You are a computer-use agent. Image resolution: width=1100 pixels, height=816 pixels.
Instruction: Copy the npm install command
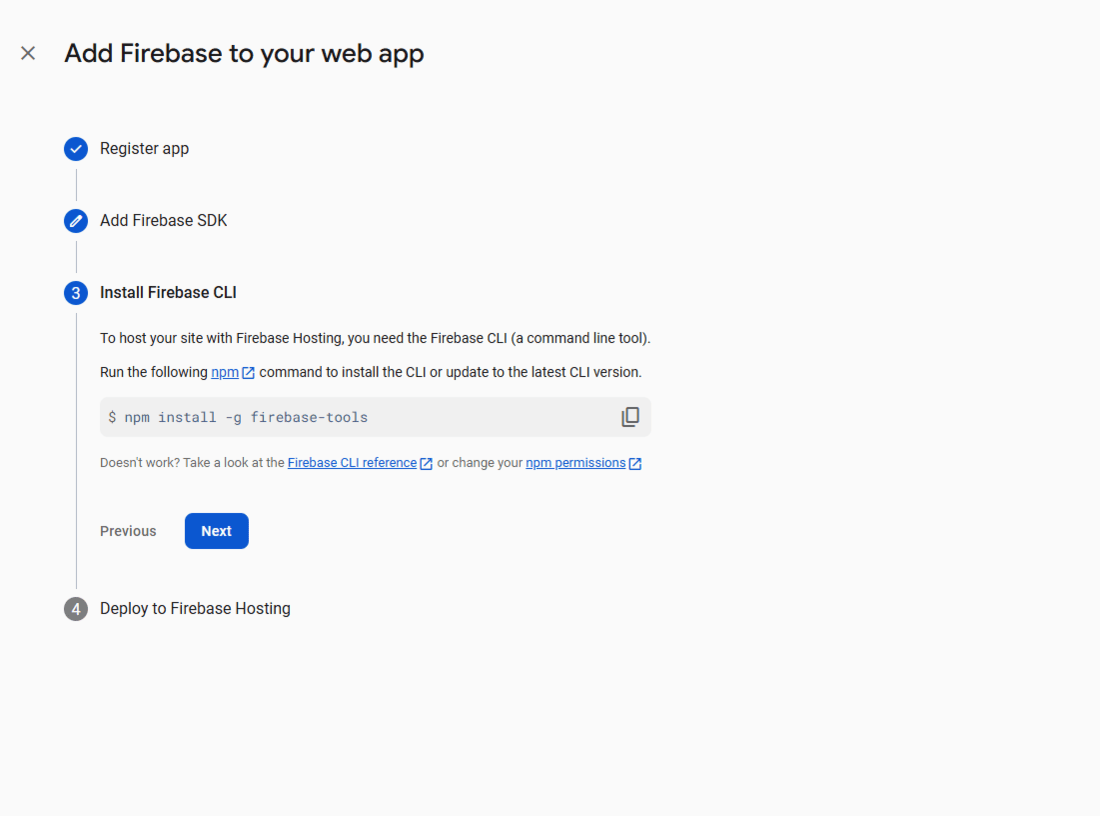tap(630, 417)
